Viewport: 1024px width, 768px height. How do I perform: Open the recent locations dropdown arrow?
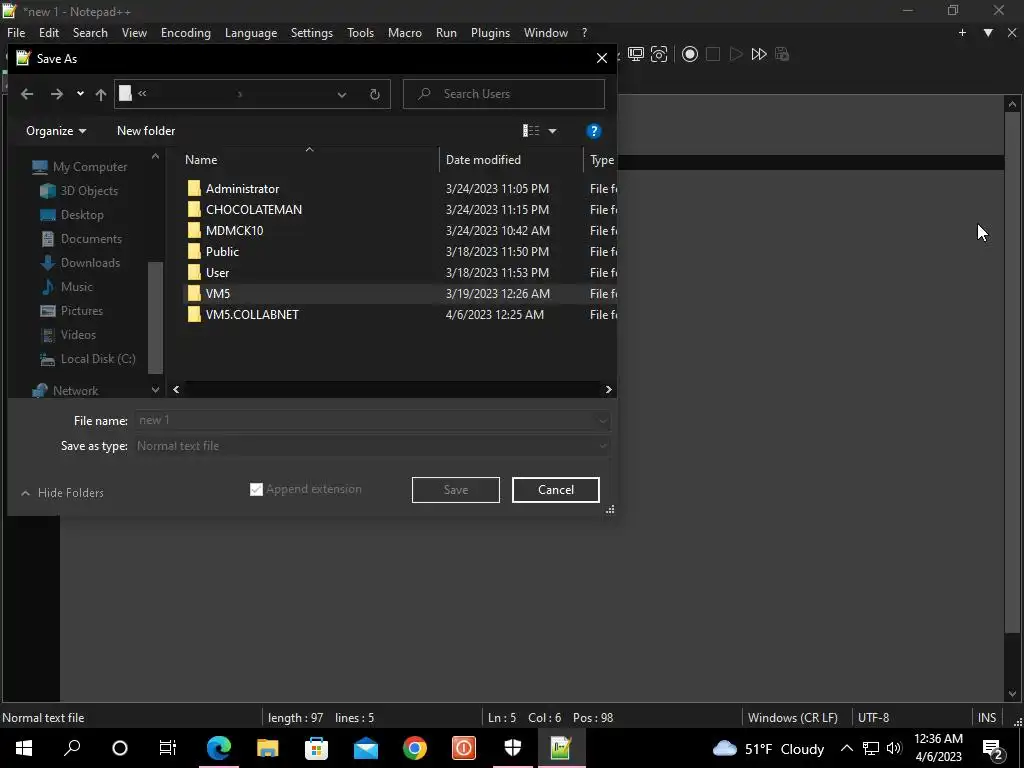pyautogui.click(x=80, y=94)
